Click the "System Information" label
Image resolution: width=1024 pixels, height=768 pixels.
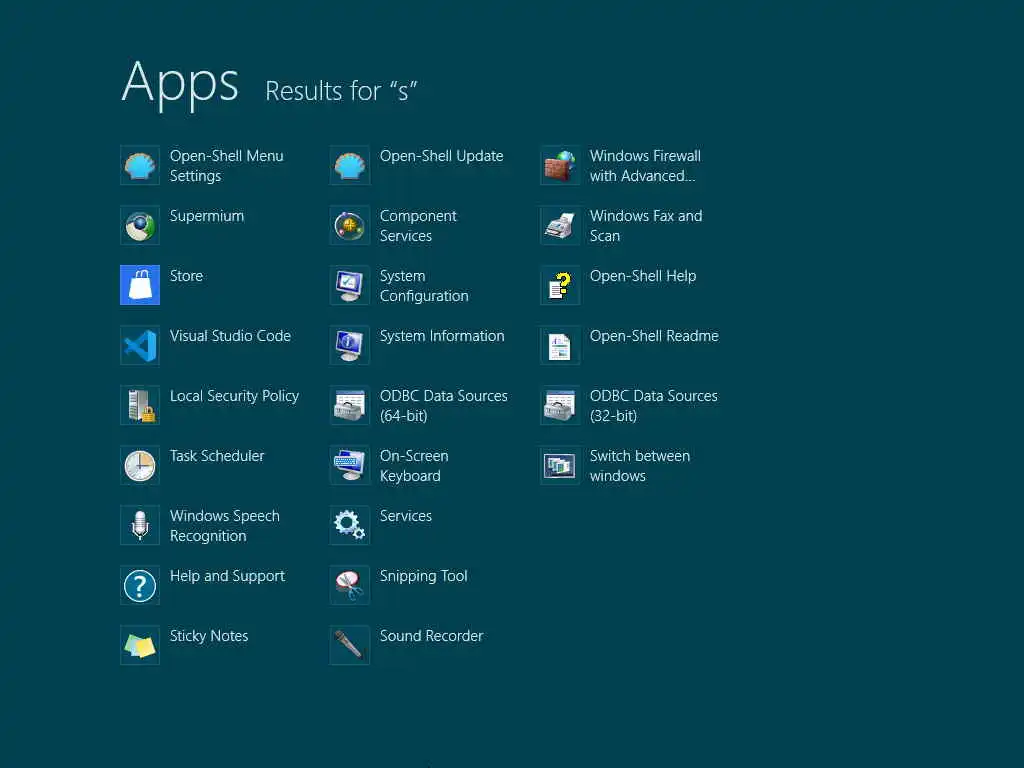point(442,336)
